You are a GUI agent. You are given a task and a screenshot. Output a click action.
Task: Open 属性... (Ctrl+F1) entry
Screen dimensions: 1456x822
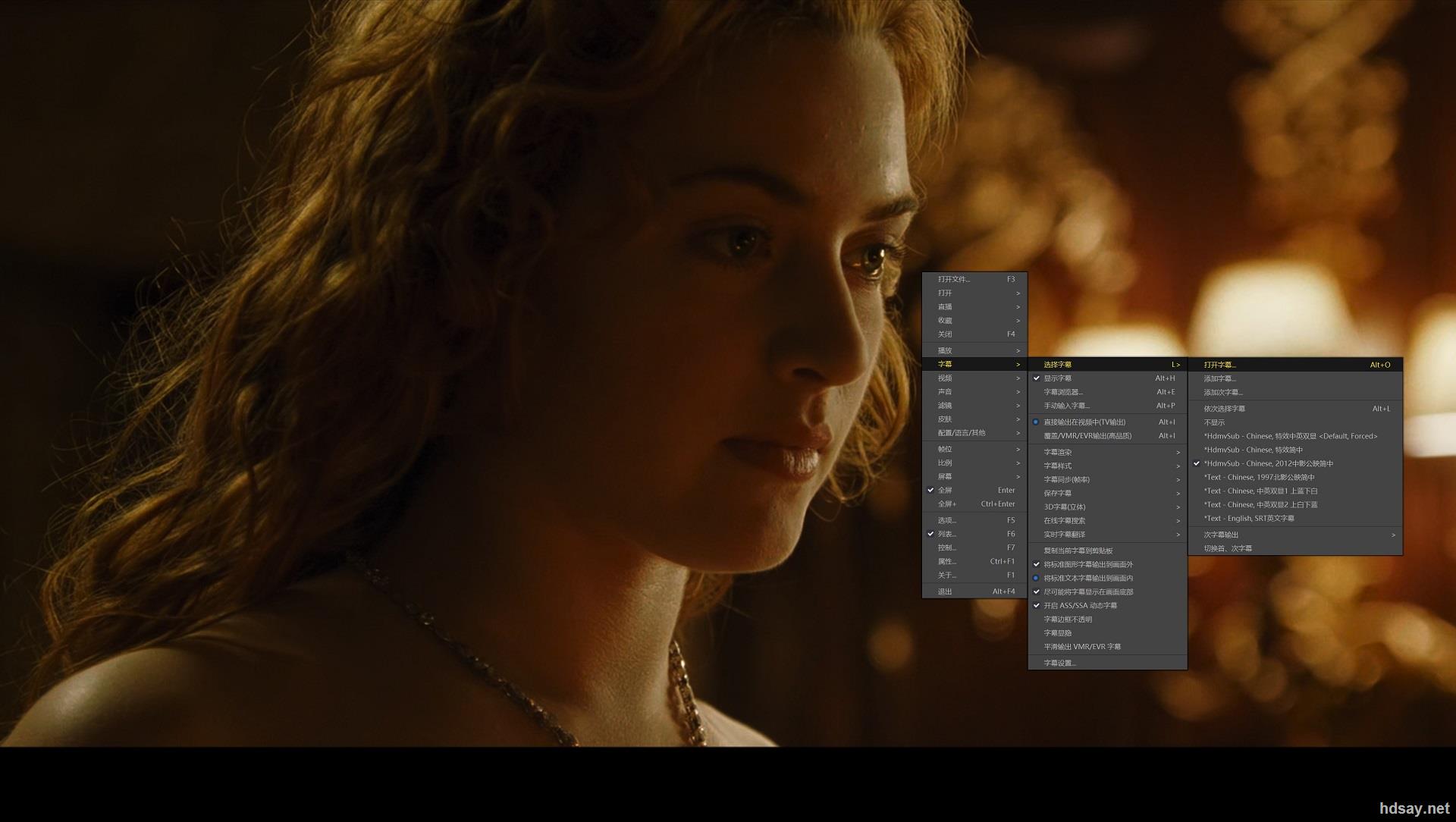[x=974, y=561]
